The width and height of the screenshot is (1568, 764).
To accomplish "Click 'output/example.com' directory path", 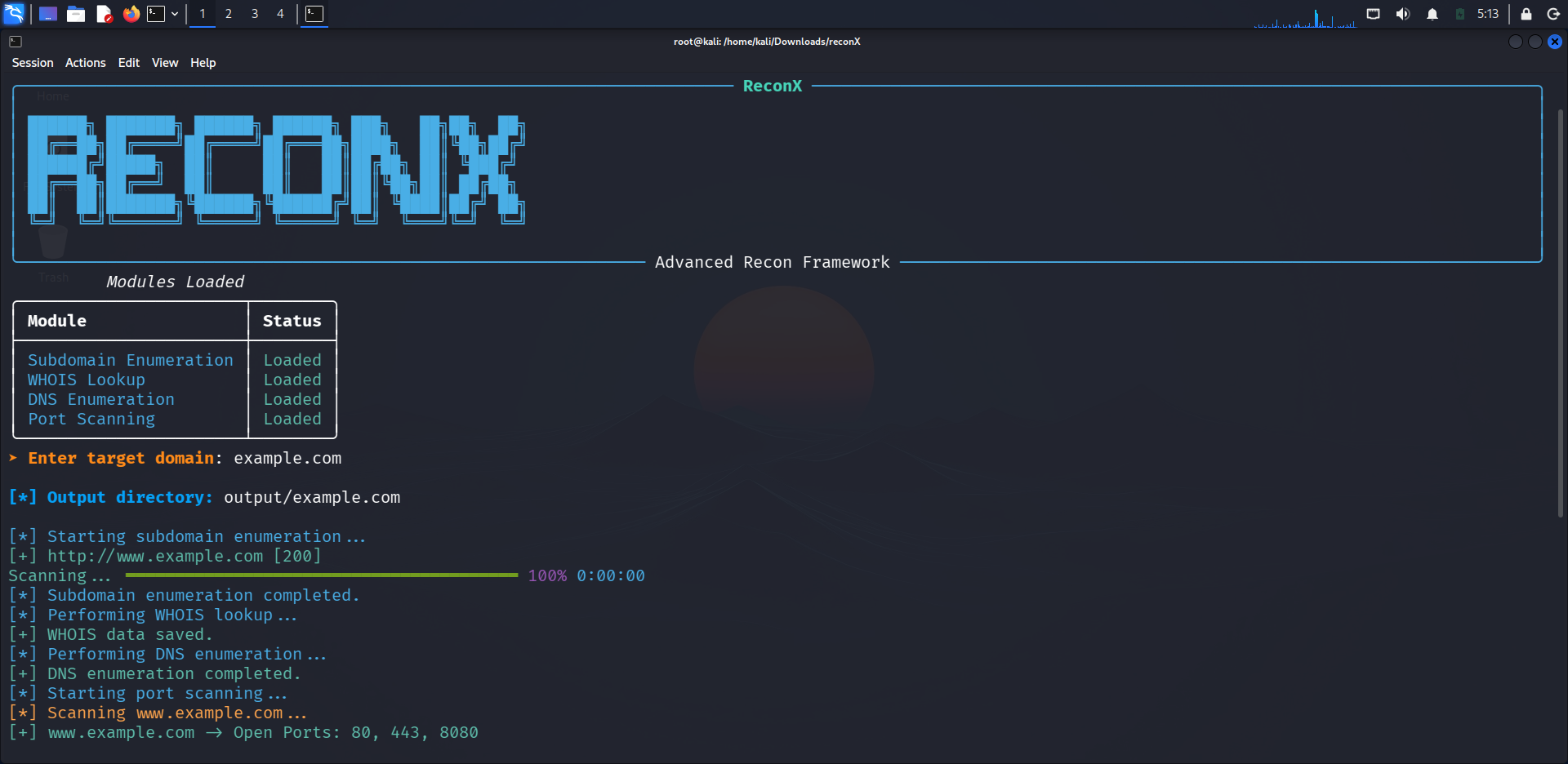I will [x=312, y=497].
